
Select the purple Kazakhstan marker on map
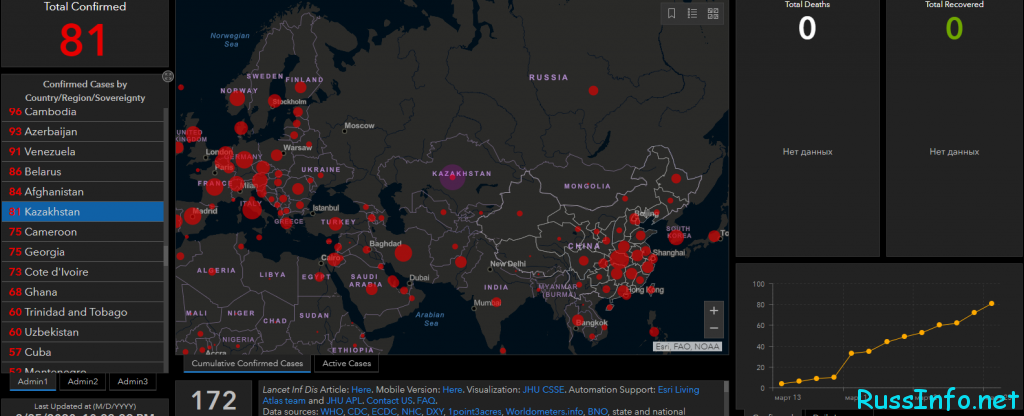coord(452,177)
